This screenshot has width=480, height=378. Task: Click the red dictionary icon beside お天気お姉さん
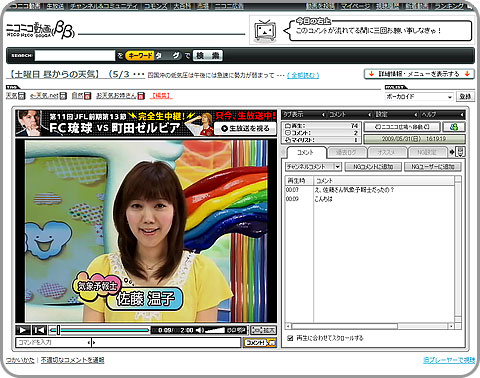pyautogui.click(x=141, y=96)
